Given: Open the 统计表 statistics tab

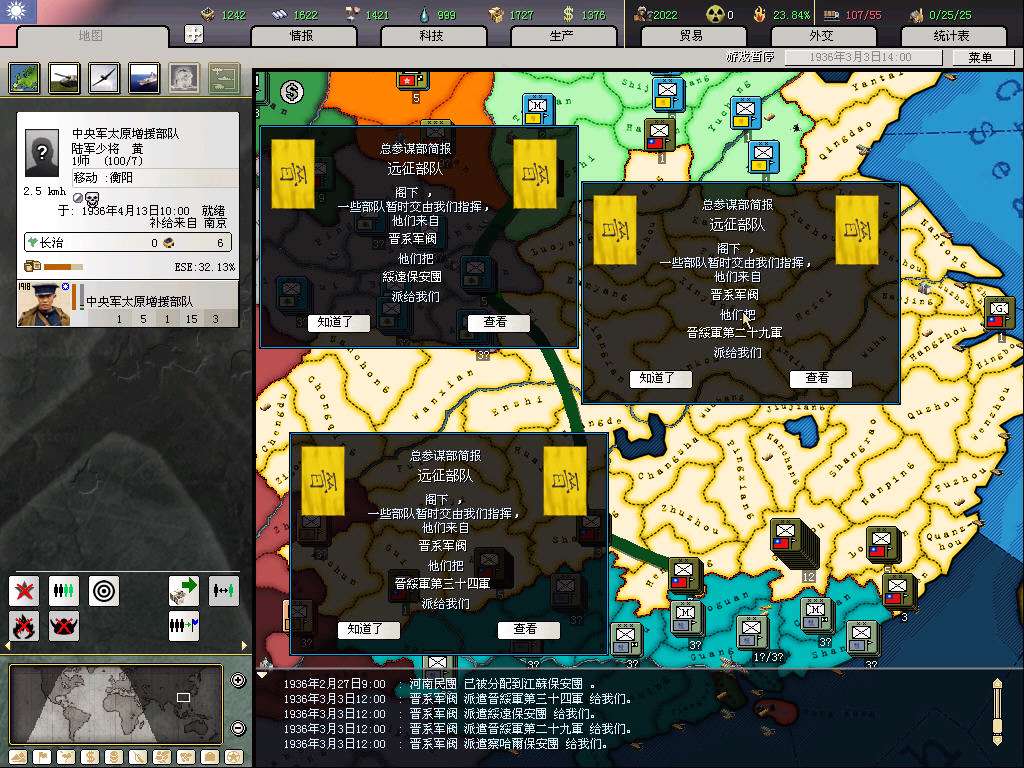Looking at the screenshot, I should [x=952, y=36].
